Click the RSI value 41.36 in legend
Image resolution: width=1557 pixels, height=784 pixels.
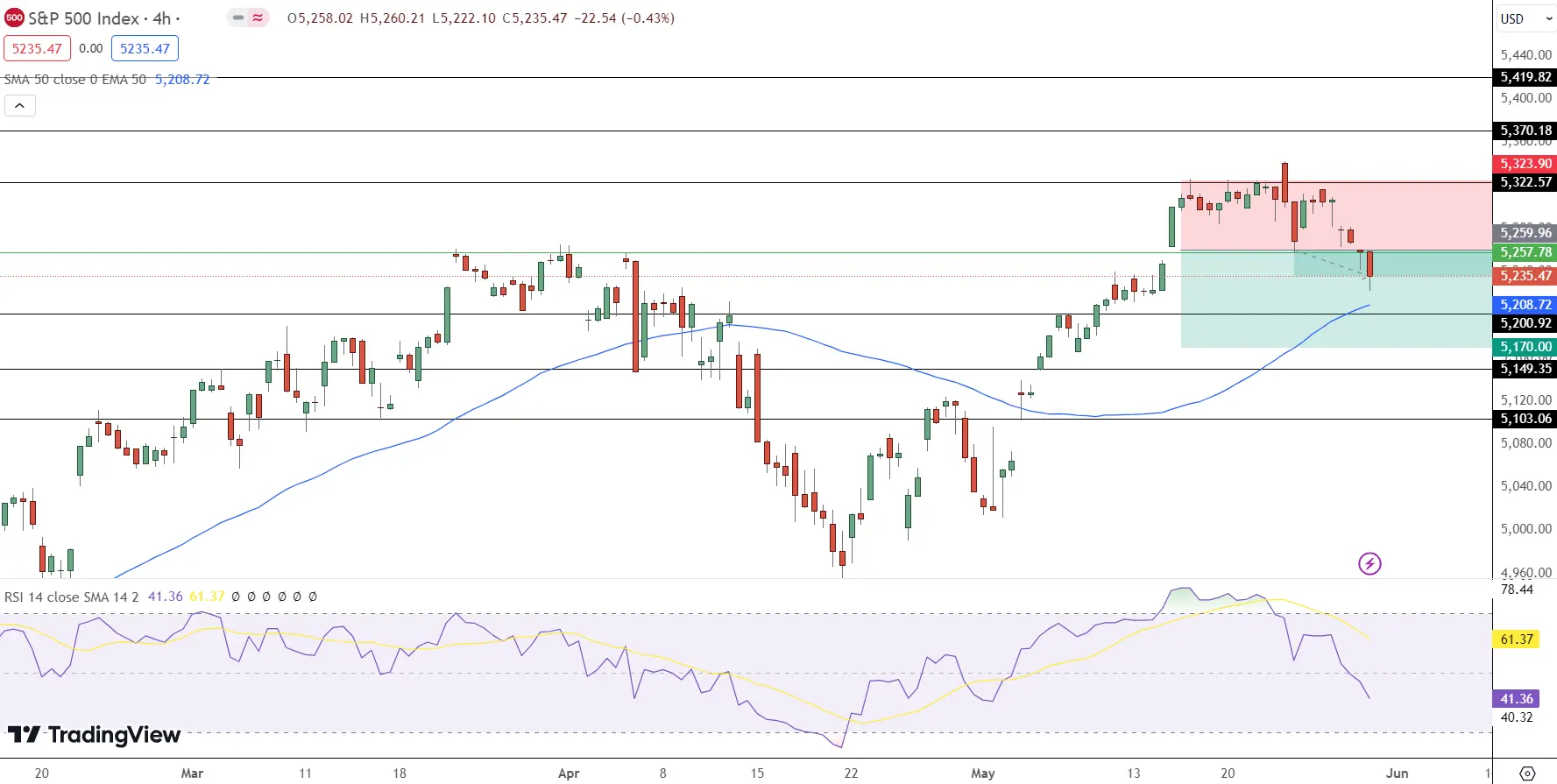coord(166,597)
